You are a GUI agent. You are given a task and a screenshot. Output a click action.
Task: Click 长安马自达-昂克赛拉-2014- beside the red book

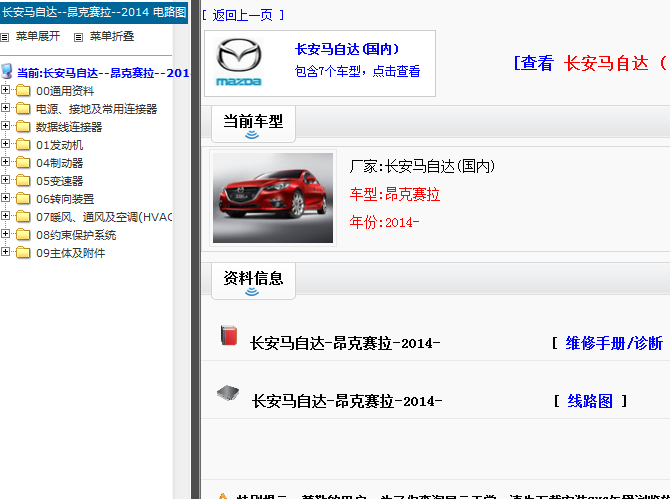pos(345,343)
